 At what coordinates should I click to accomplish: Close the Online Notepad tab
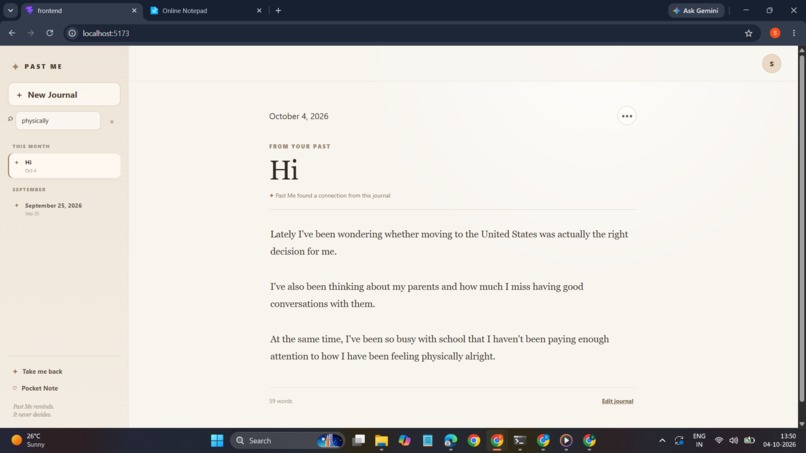[259, 10]
